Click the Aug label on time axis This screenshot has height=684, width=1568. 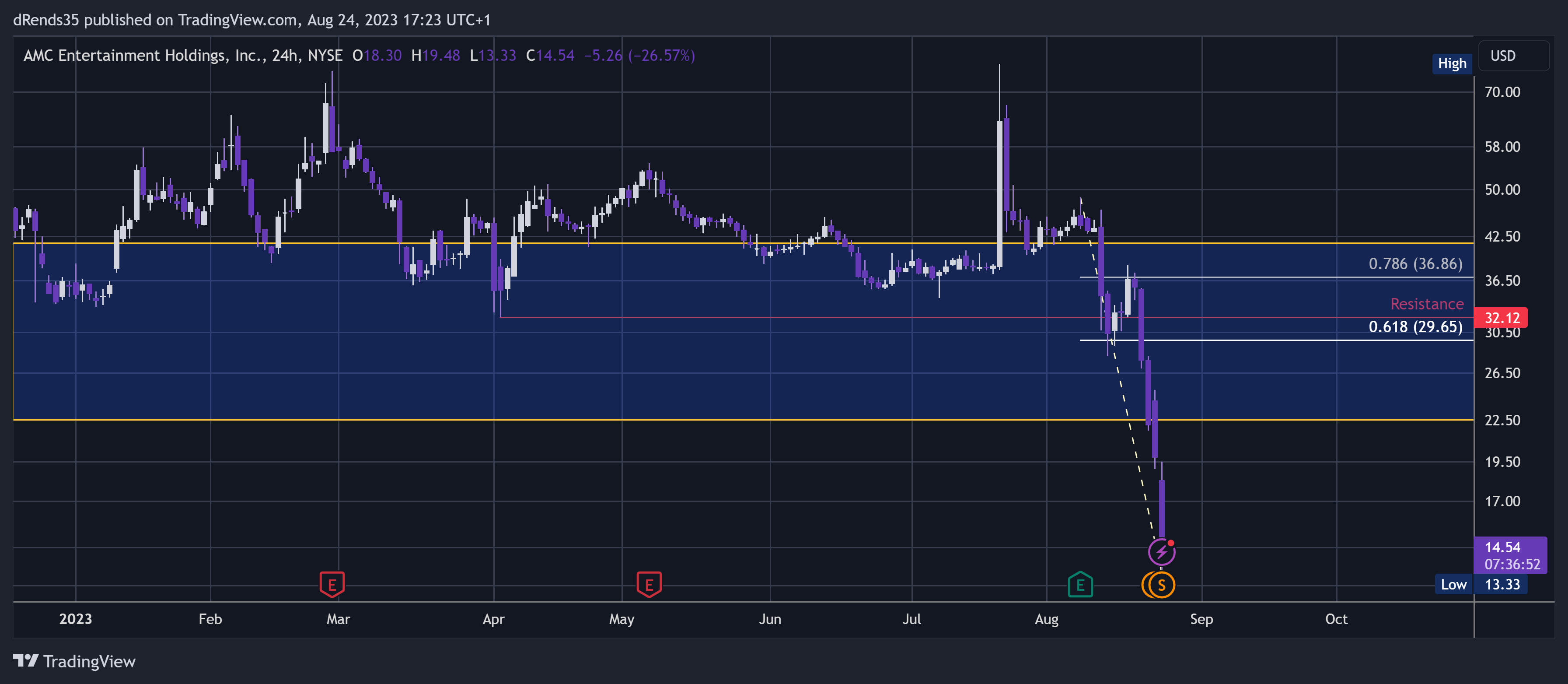[1046, 619]
